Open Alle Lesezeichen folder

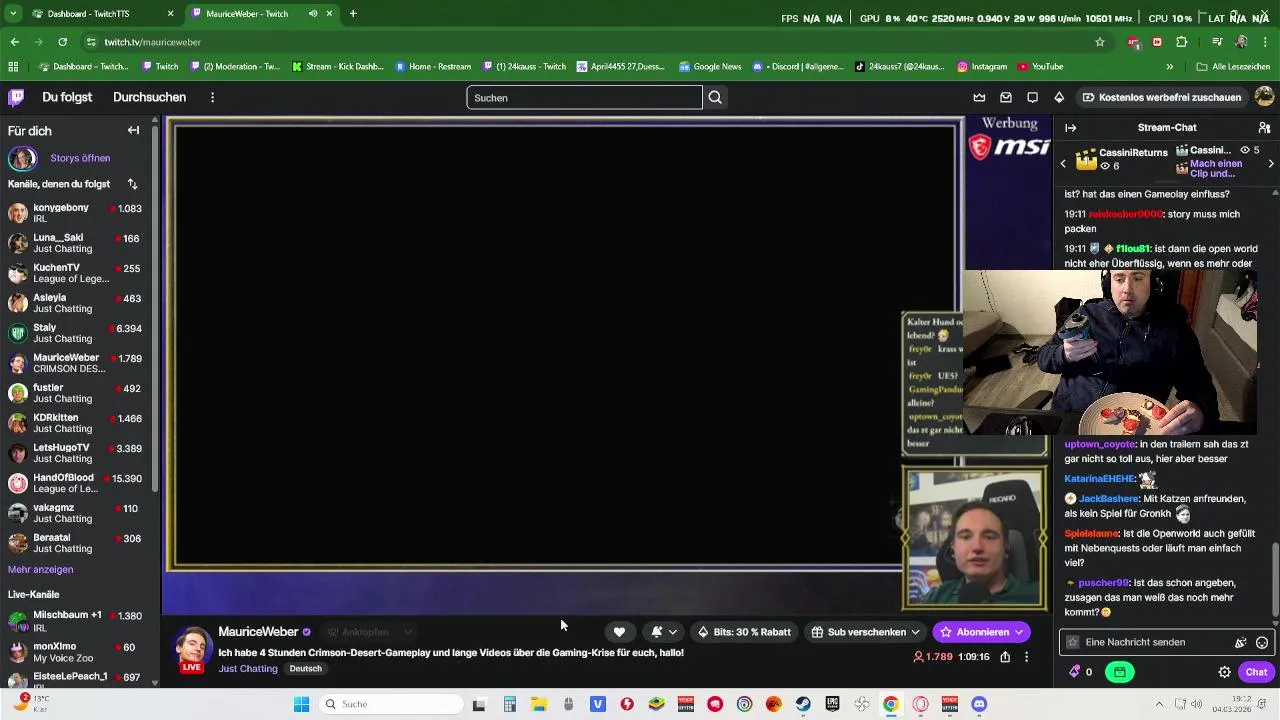(1234, 66)
